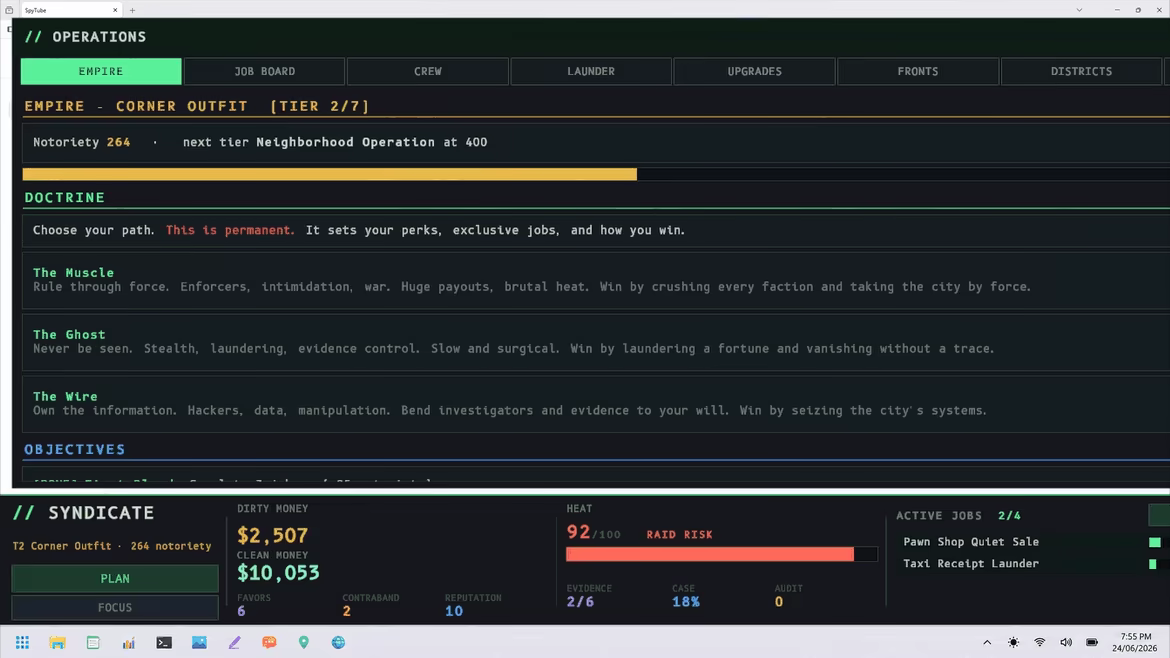Image resolution: width=1170 pixels, height=658 pixels.
Task: Launch the purple pen app in taskbar
Action: [x=234, y=642]
